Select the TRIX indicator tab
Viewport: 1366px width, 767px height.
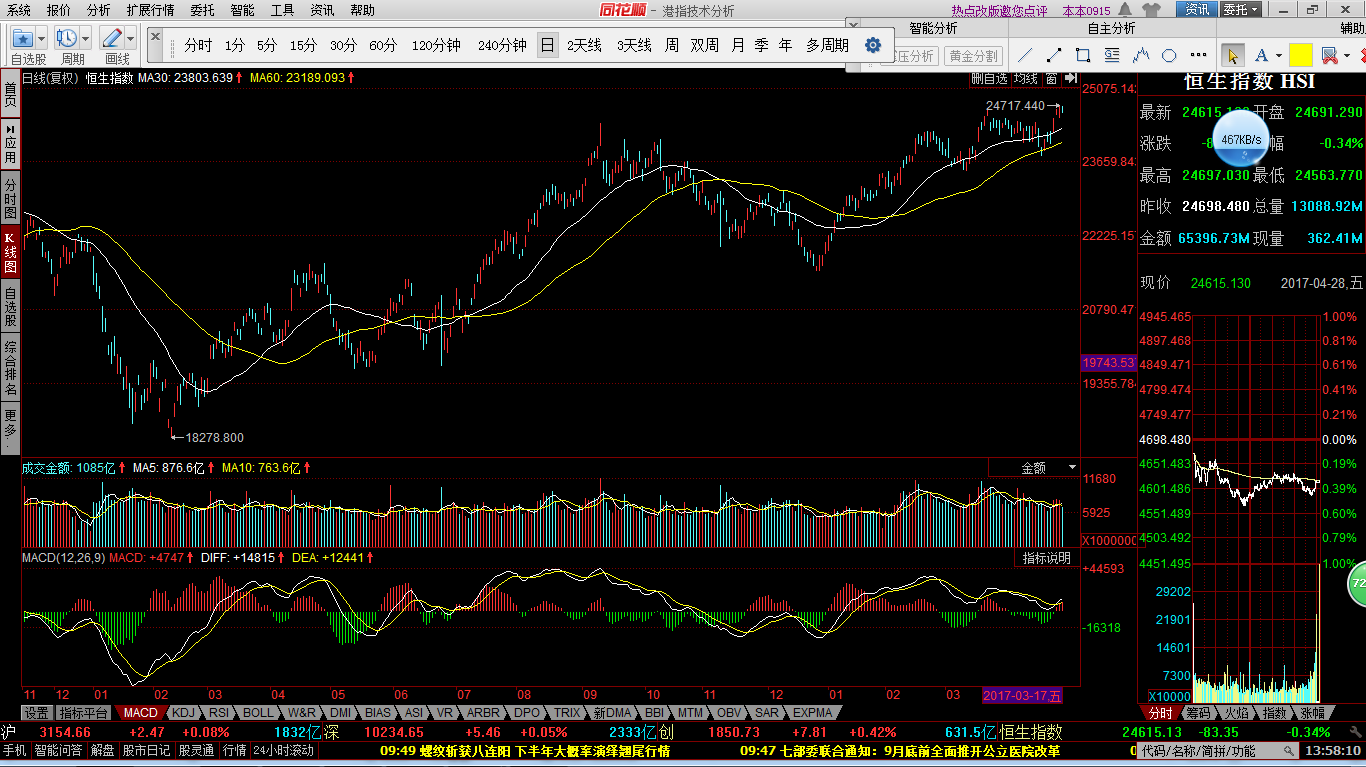coord(567,713)
